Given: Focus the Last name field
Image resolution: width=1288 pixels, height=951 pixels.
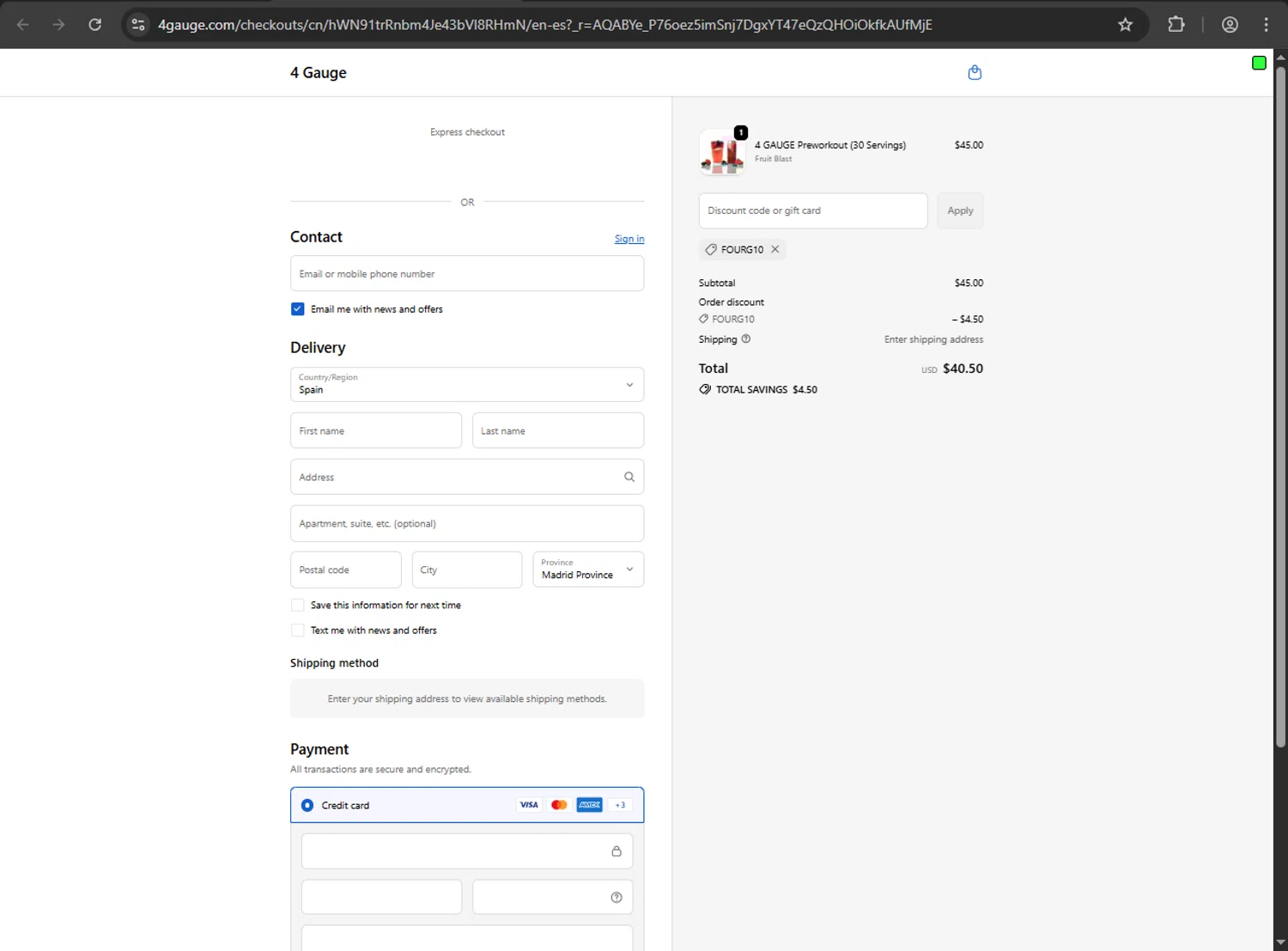Looking at the screenshot, I should click(558, 430).
